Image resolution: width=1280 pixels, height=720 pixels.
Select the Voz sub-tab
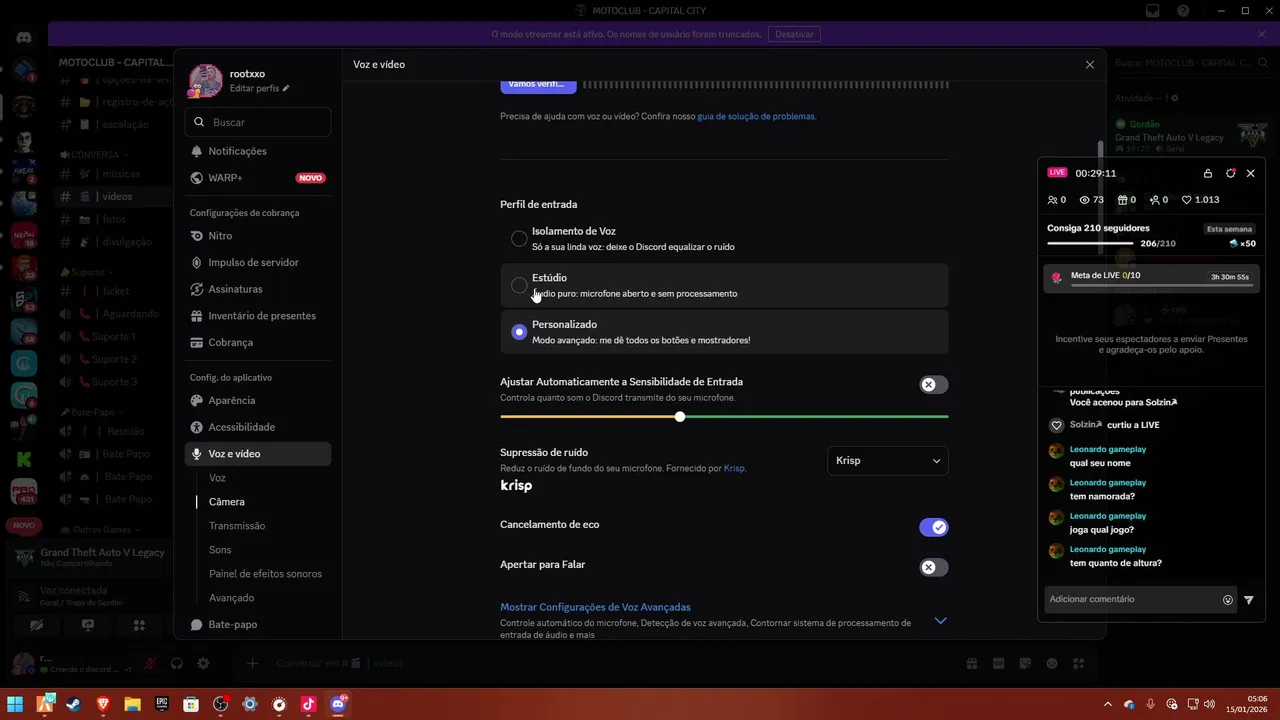(217, 478)
